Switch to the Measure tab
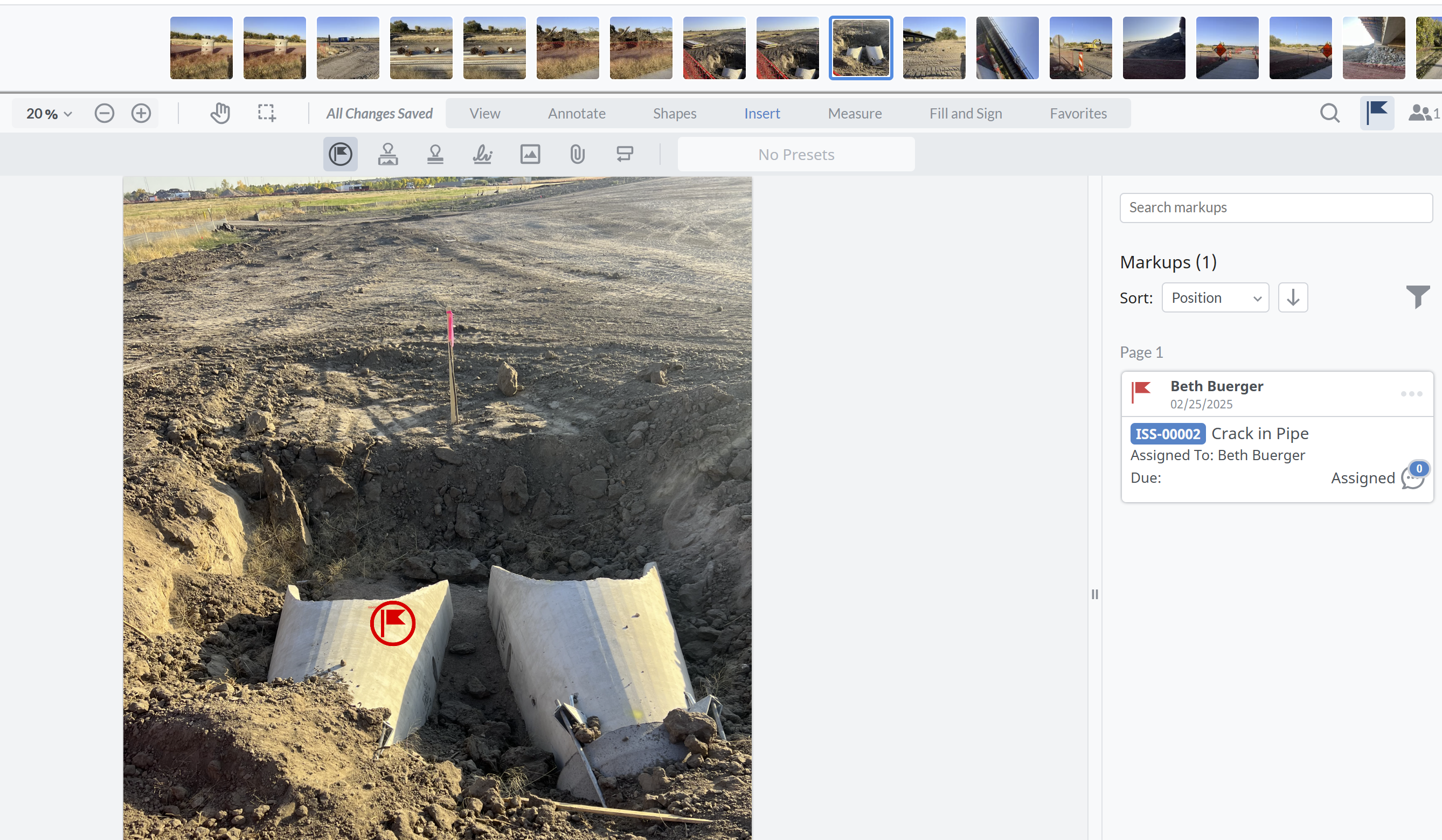Screen dimensions: 1442x840 pos(854,113)
